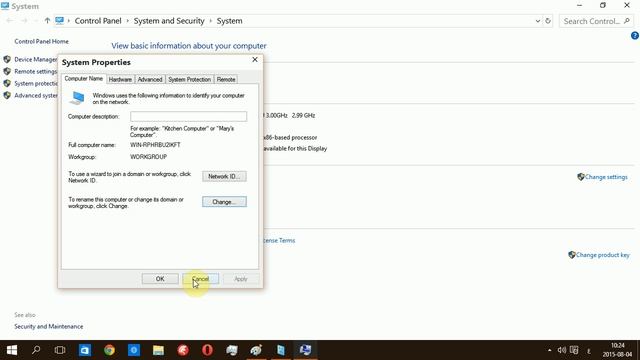Image resolution: width=640 pixels, height=360 pixels.
Task: Open Security and Maintenance link
Action: [49, 327]
